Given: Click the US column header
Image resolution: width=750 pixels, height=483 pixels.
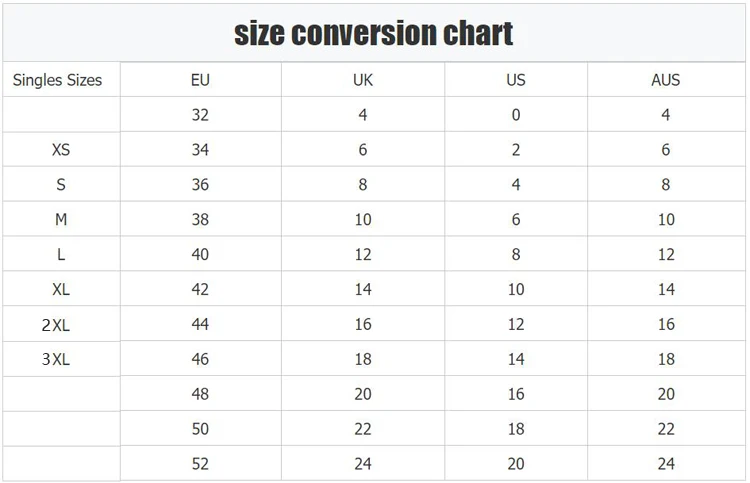Looking at the screenshot, I should click(516, 80).
